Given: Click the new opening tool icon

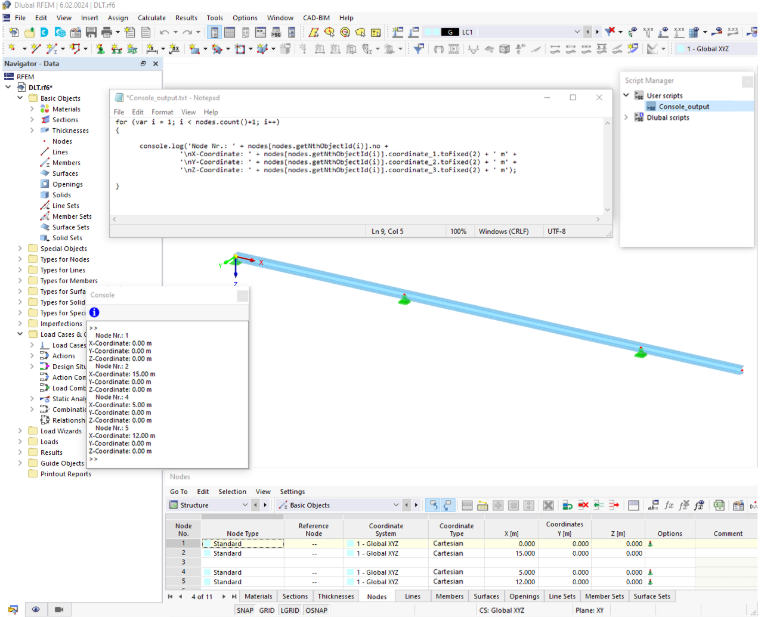Looking at the screenshot, I should 240,49.
